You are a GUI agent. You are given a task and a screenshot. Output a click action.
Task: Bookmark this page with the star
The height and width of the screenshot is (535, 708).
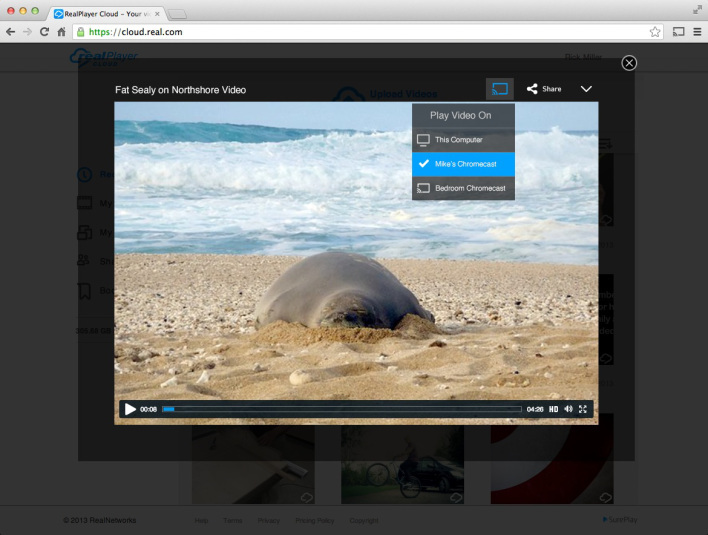point(655,32)
